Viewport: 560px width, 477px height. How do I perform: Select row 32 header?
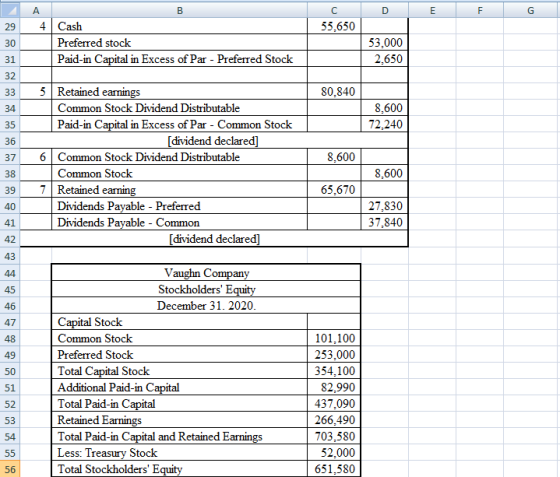[x=10, y=76]
